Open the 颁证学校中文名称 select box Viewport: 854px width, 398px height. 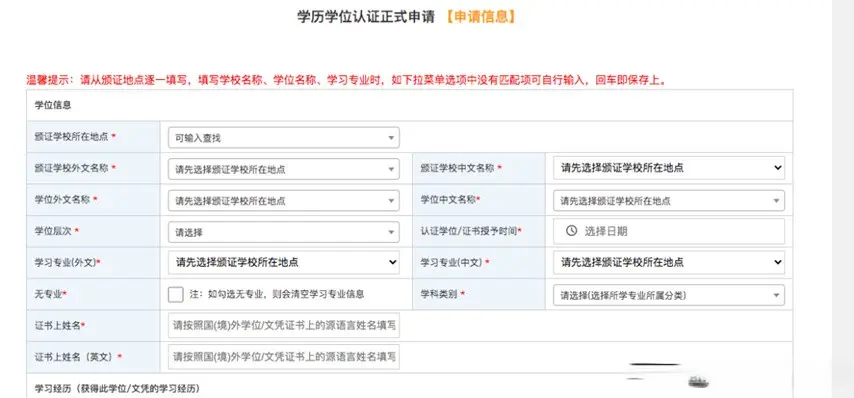coord(669,168)
